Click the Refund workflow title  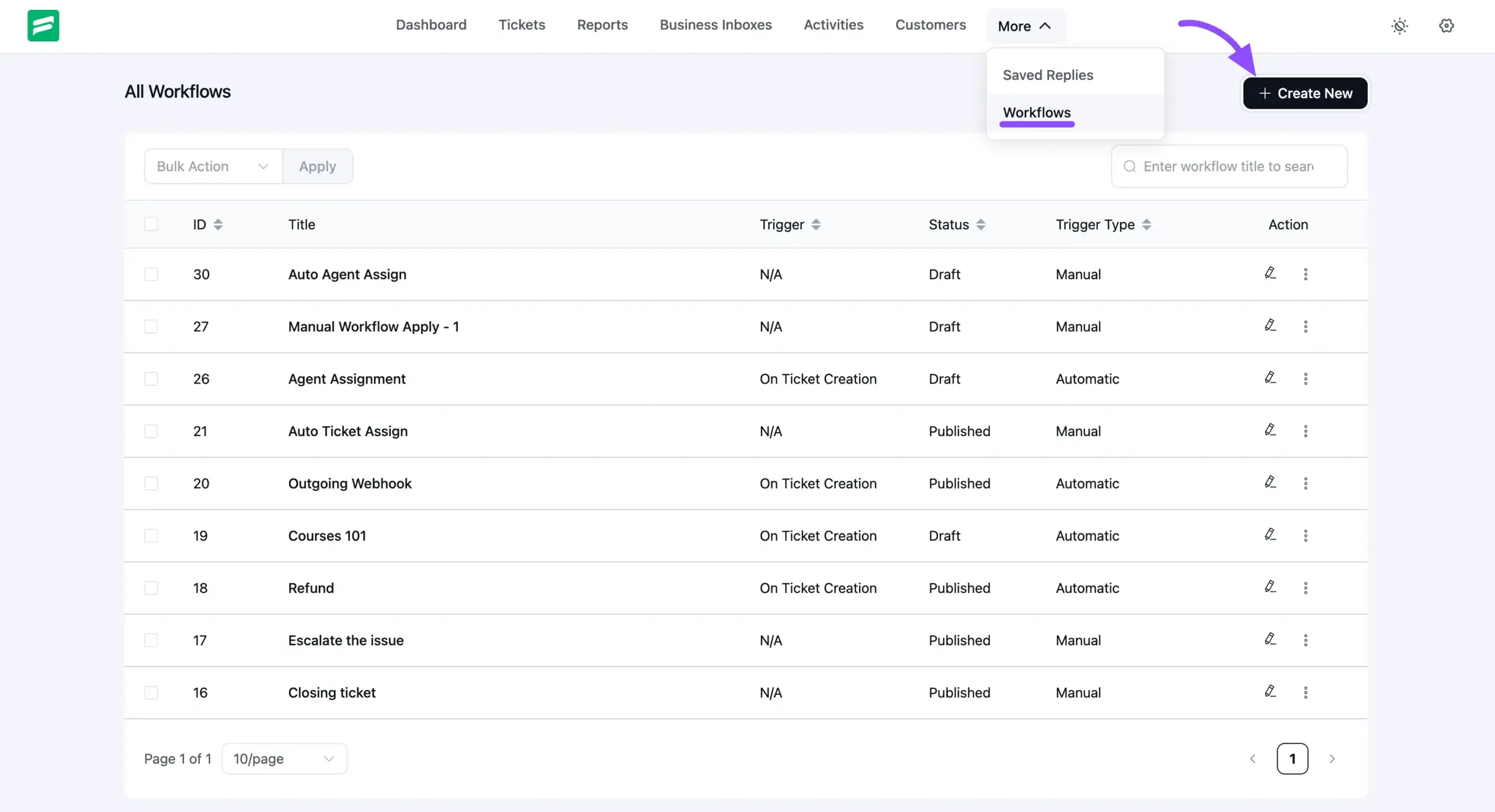coord(311,588)
